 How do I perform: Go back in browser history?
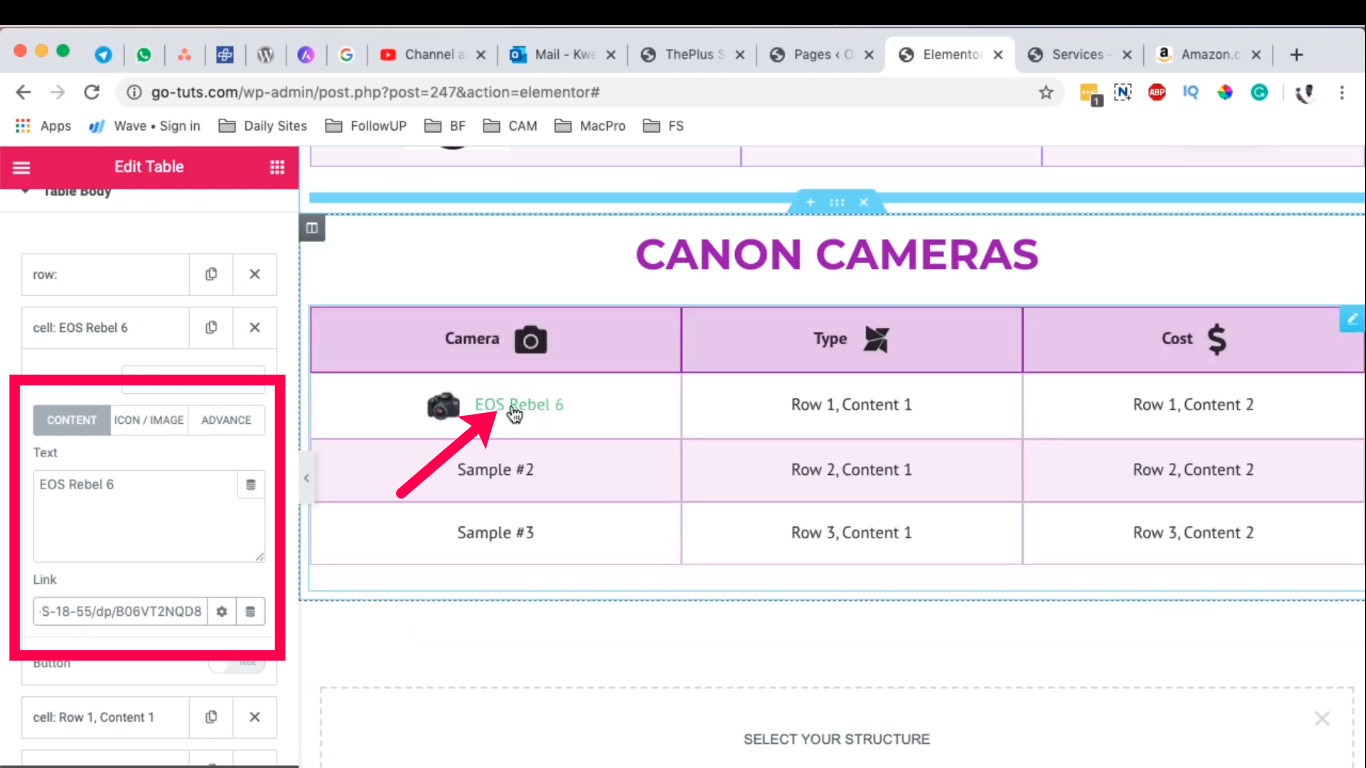pyautogui.click(x=24, y=92)
